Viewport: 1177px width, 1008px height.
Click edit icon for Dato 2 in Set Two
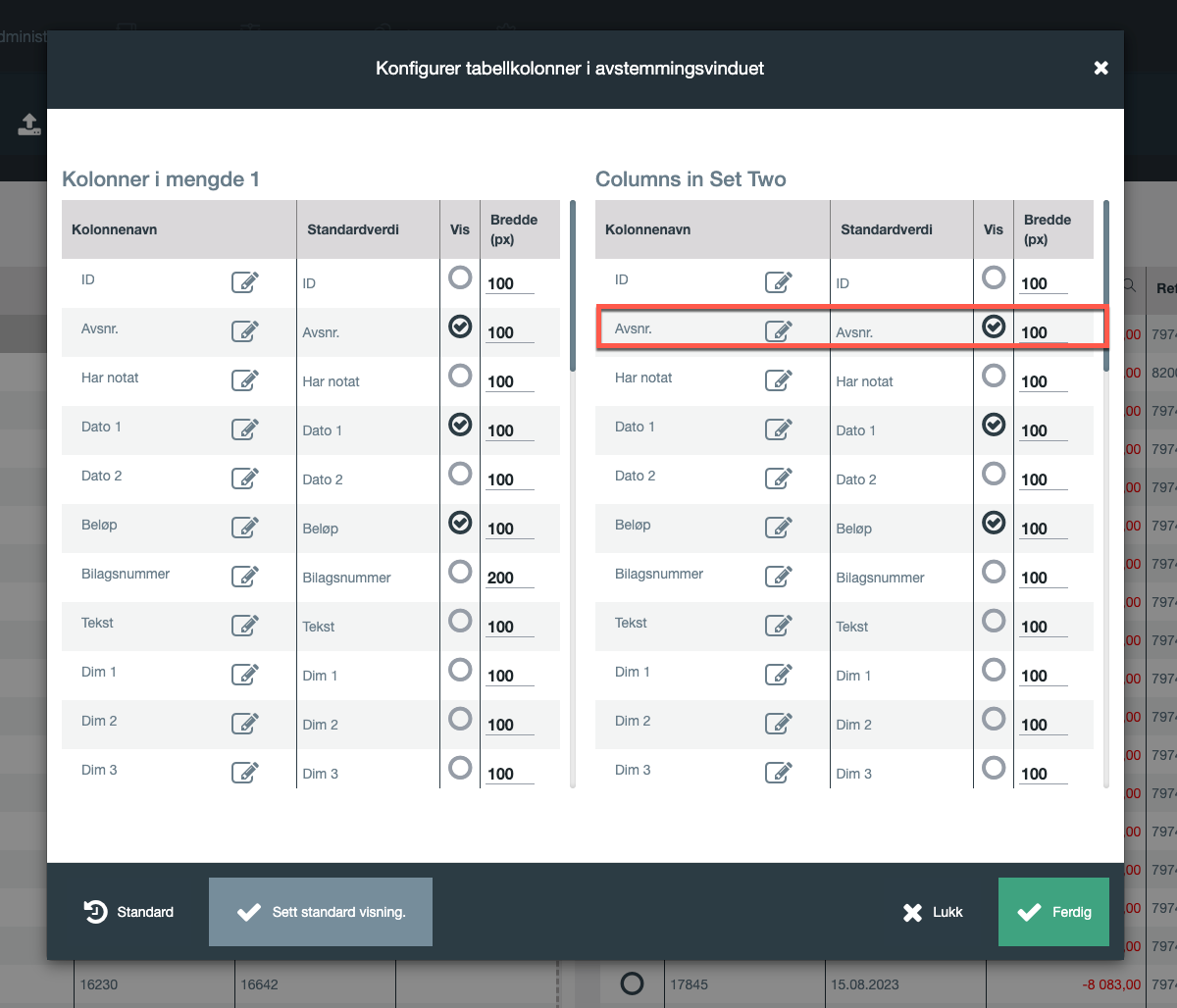(x=778, y=479)
